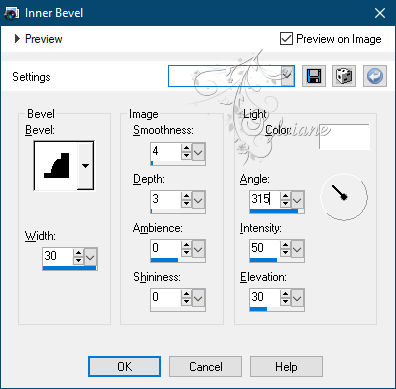This screenshot has height=389, width=396.
Task: Open the Settings presets dropdown
Action: [288, 76]
